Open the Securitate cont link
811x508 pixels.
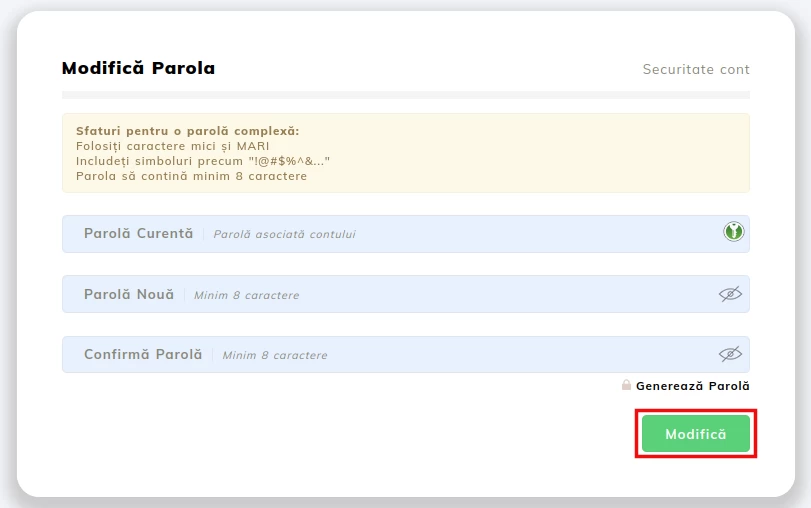tap(695, 69)
